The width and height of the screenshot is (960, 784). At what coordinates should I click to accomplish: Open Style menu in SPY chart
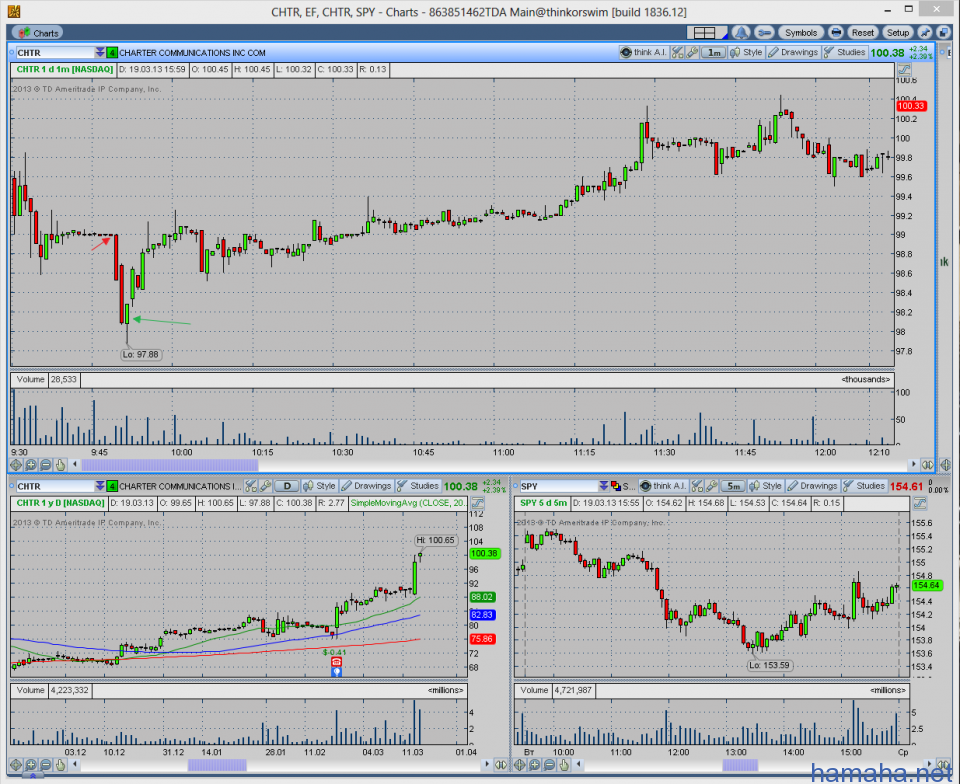765,486
